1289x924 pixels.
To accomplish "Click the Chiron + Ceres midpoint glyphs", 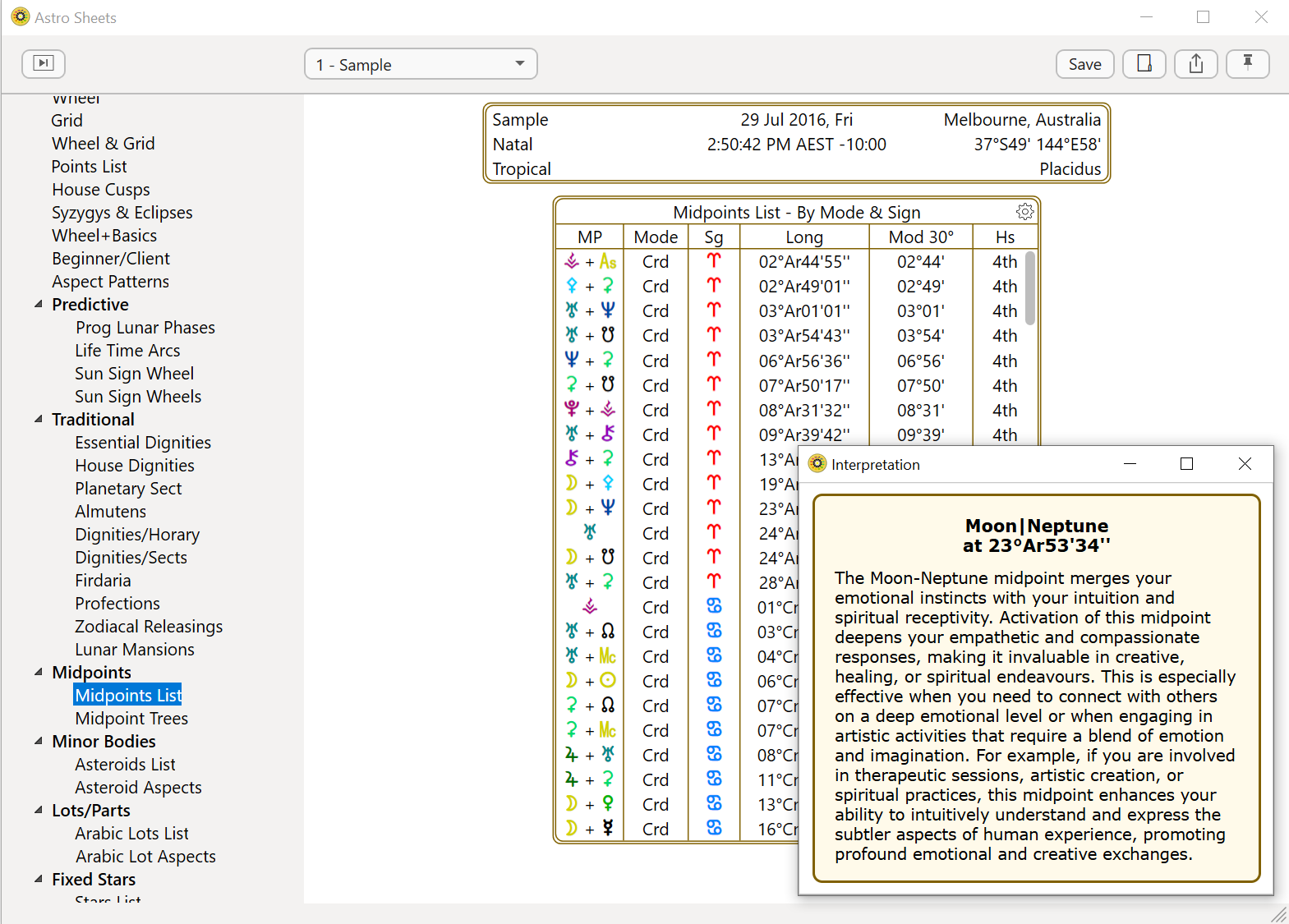I will tap(590, 458).
